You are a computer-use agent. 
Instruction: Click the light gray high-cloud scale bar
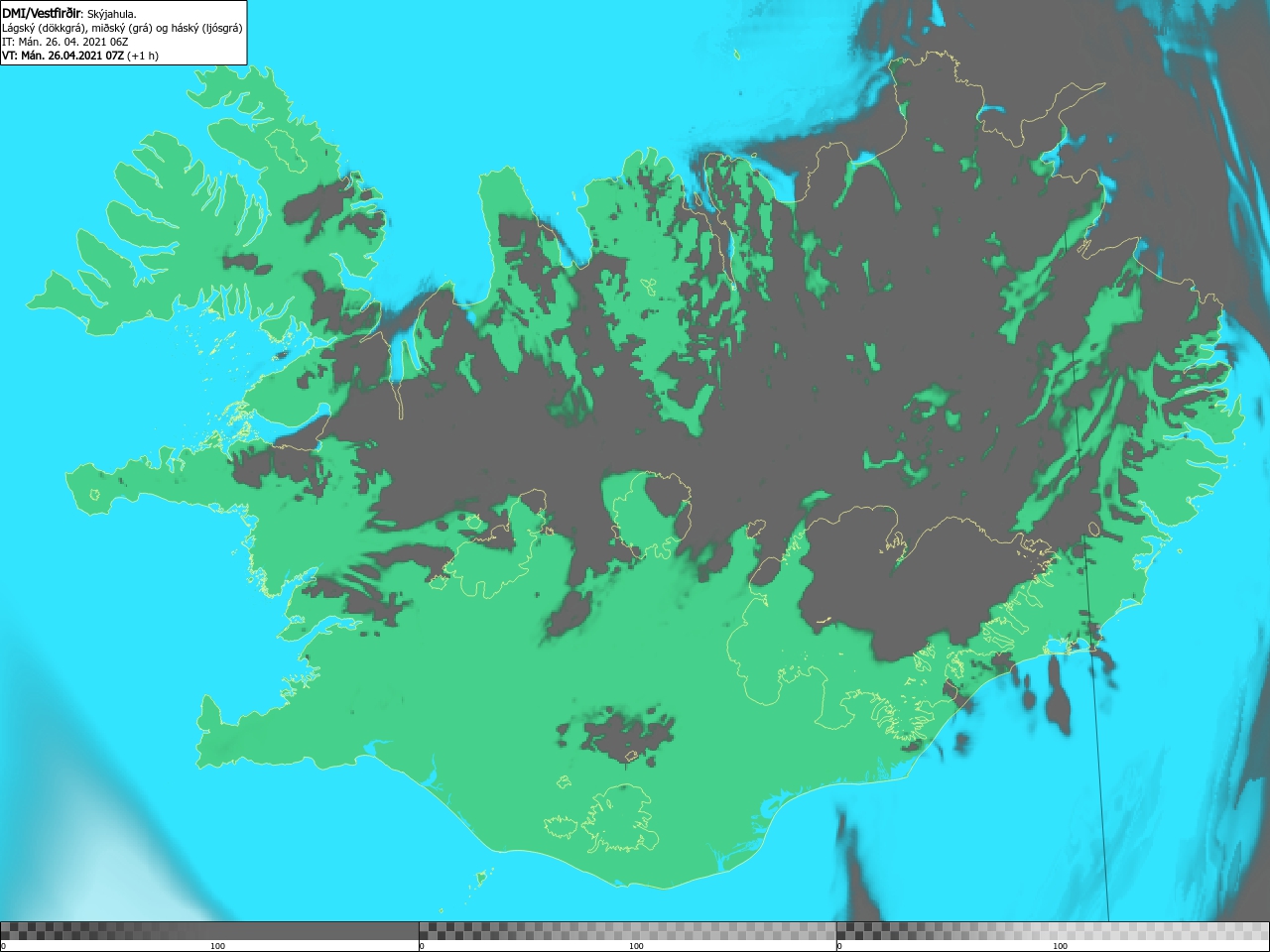pos(1053,930)
